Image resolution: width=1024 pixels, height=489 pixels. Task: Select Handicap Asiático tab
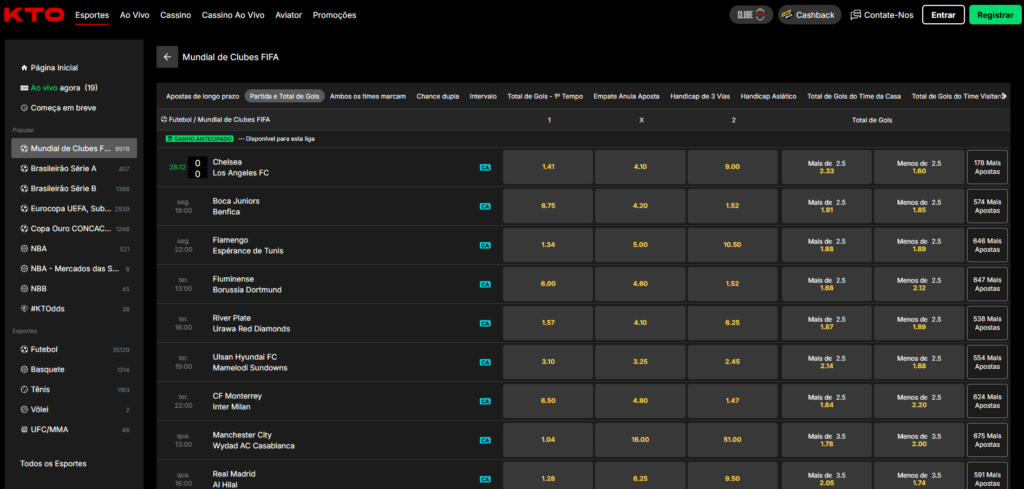[768, 96]
